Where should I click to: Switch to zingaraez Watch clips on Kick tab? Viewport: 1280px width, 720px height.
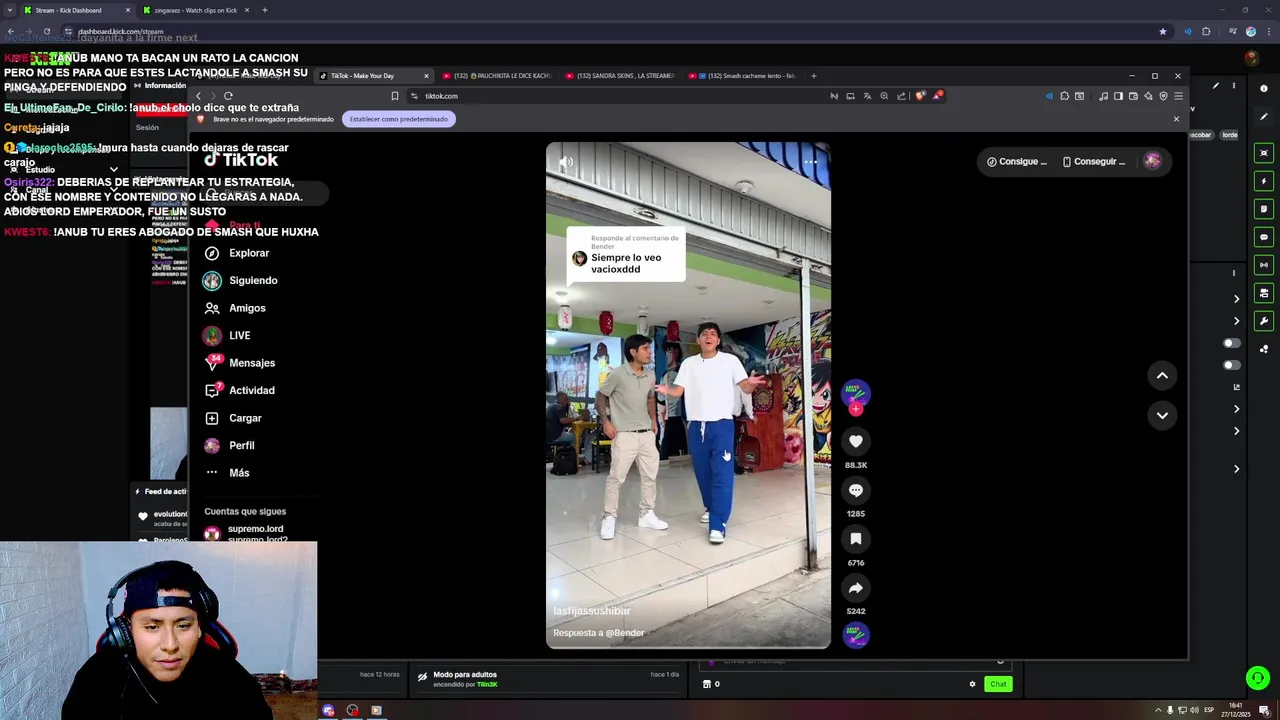point(195,10)
